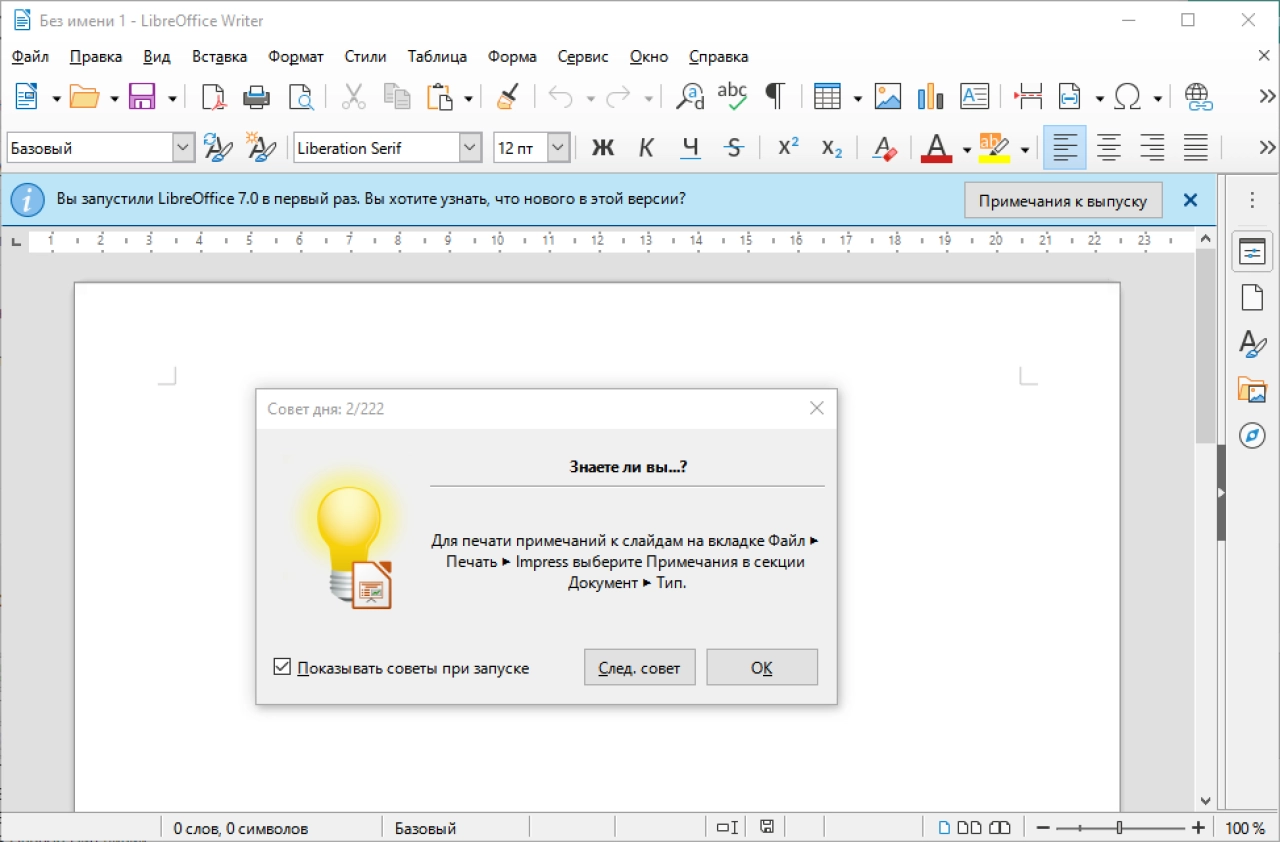Toggle subscript x₂ formatting
Viewport: 1280px width, 842px height.
click(832, 148)
